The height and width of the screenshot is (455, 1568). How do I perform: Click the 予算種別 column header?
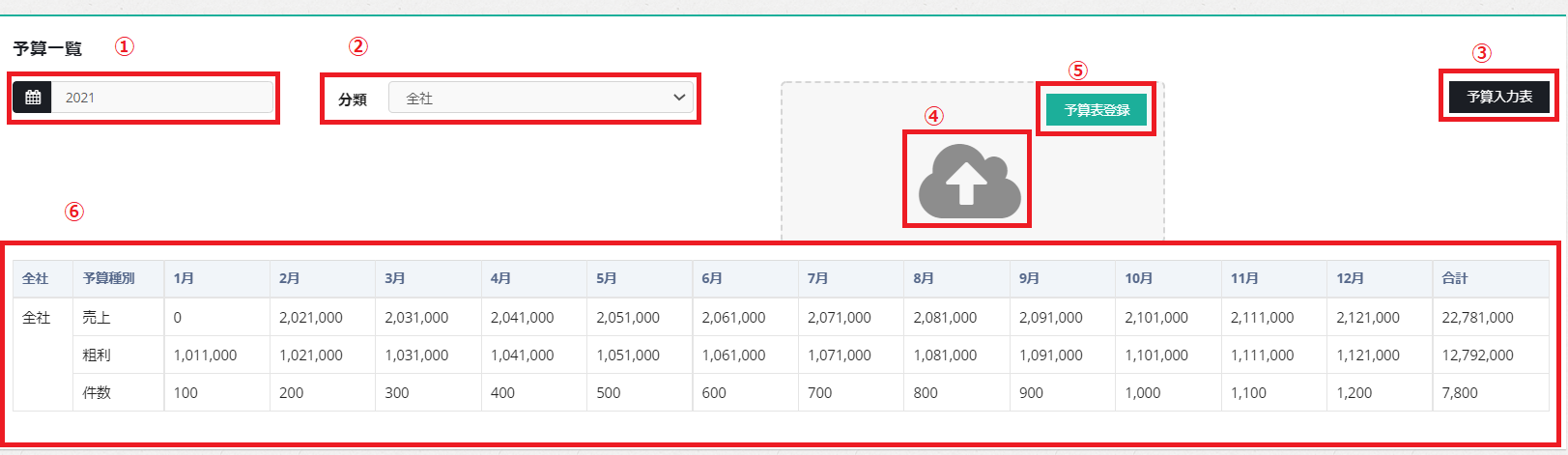(x=109, y=278)
